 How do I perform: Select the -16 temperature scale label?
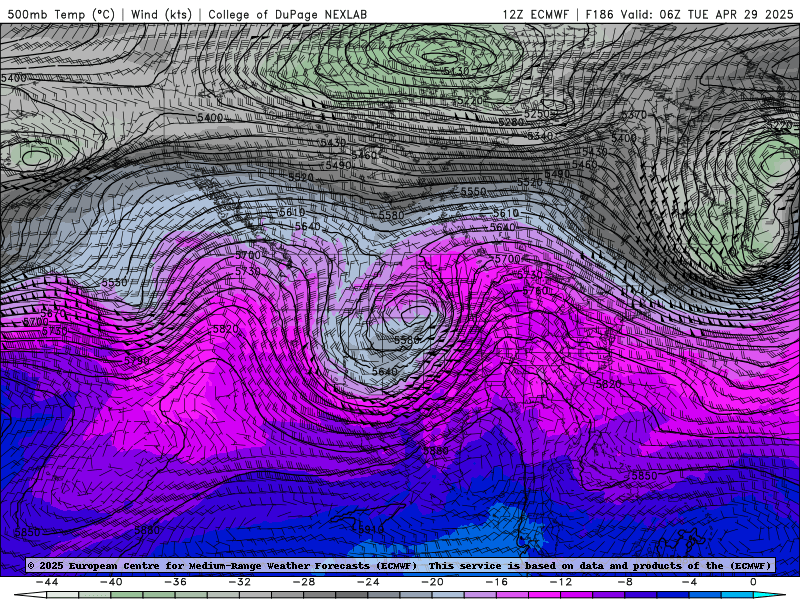(x=497, y=582)
